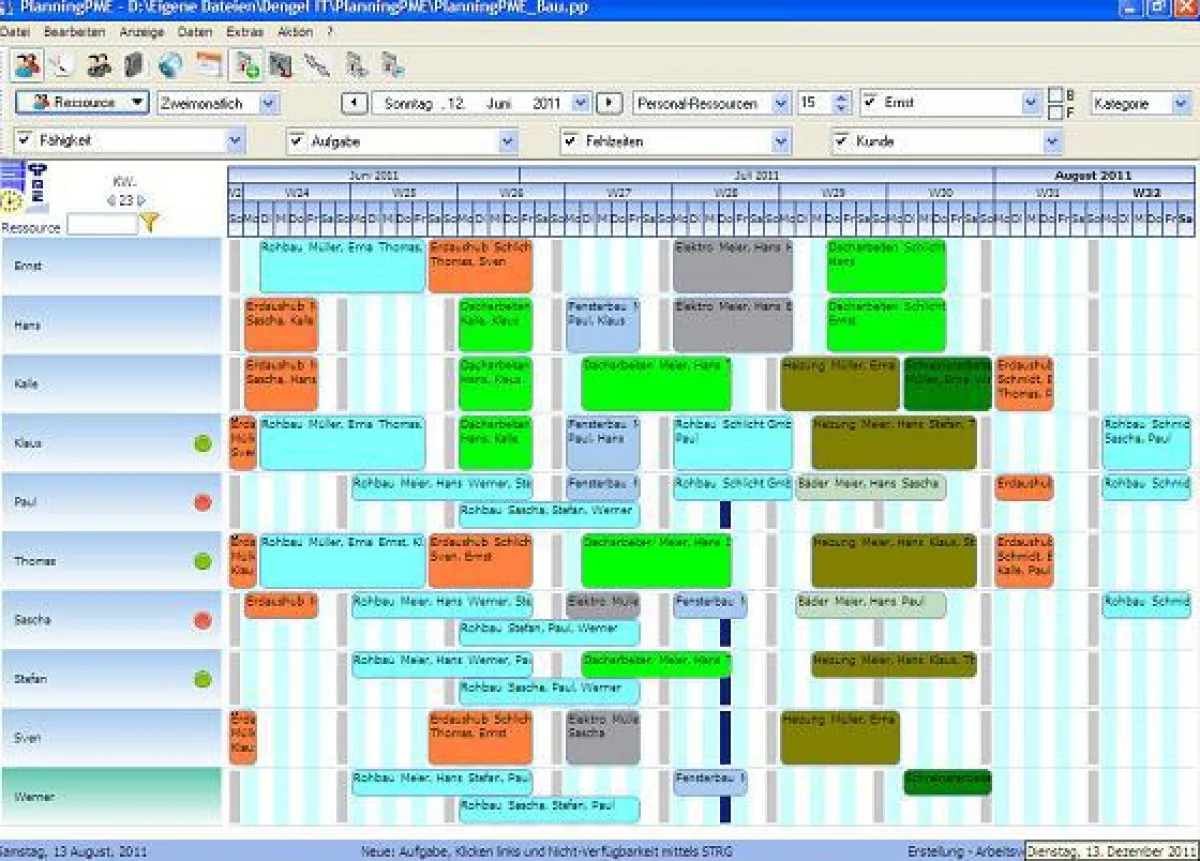Viewport: 1200px width, 861px height.
Task: Open the Aktion menu
Action: click(297, 32)
